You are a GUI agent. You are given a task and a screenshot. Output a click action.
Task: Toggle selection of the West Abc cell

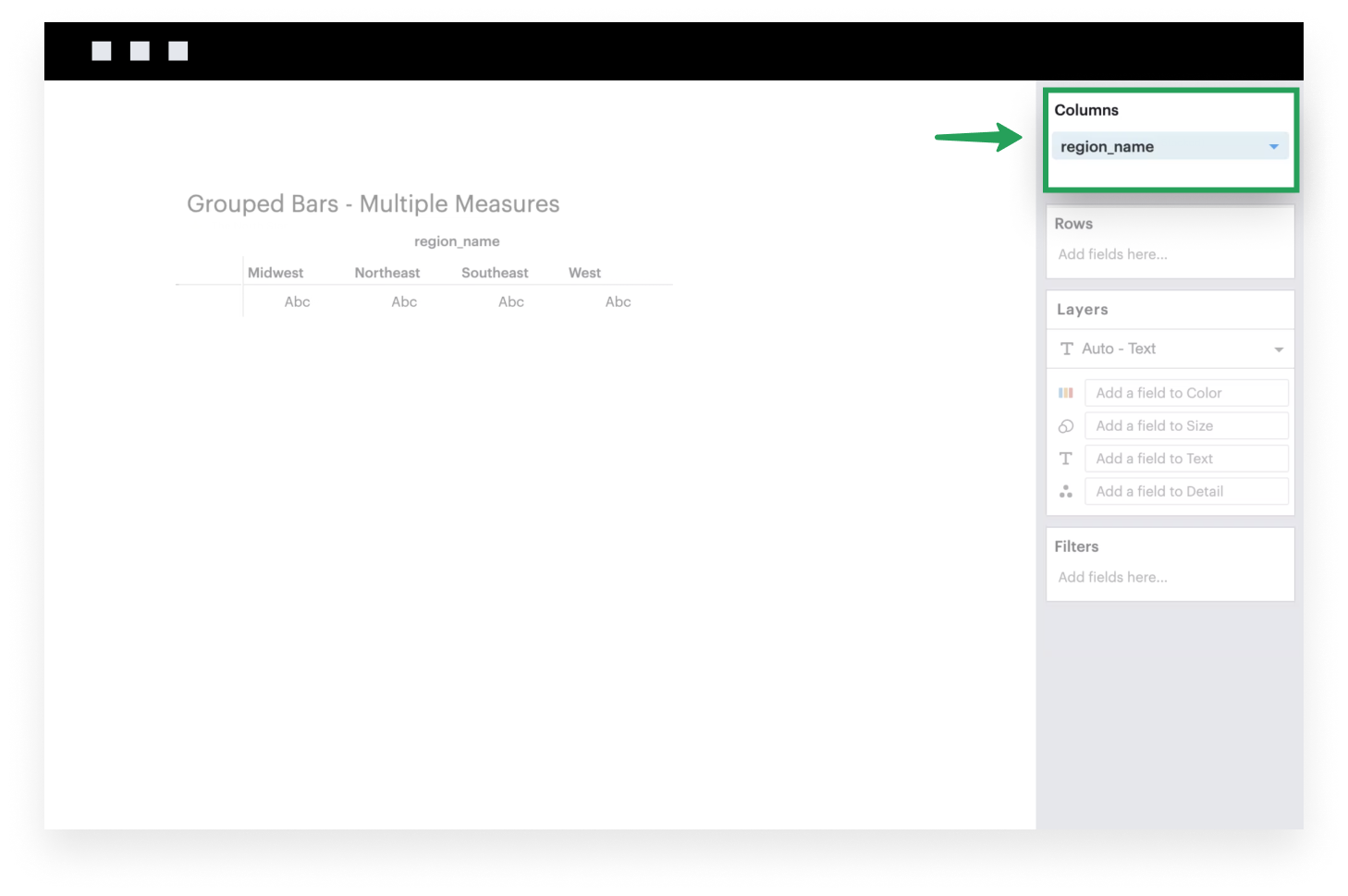point(618,301)
